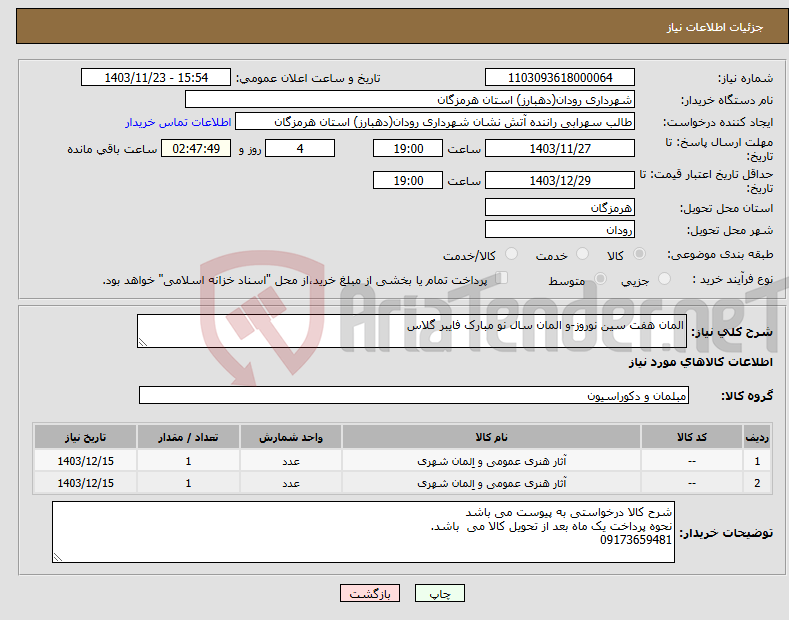The height and width of the screenshot is (620, 789).
Task: Click the response deadline time field 19:00
Action: coord(408,148)
